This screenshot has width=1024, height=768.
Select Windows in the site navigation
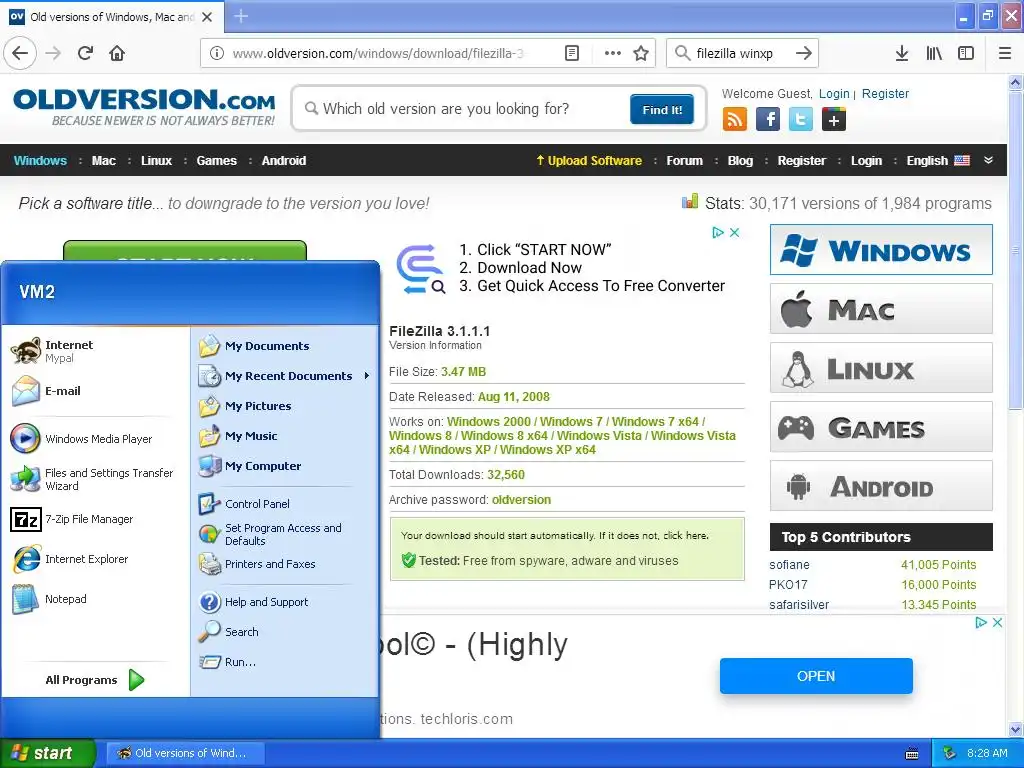pos(40,161)
